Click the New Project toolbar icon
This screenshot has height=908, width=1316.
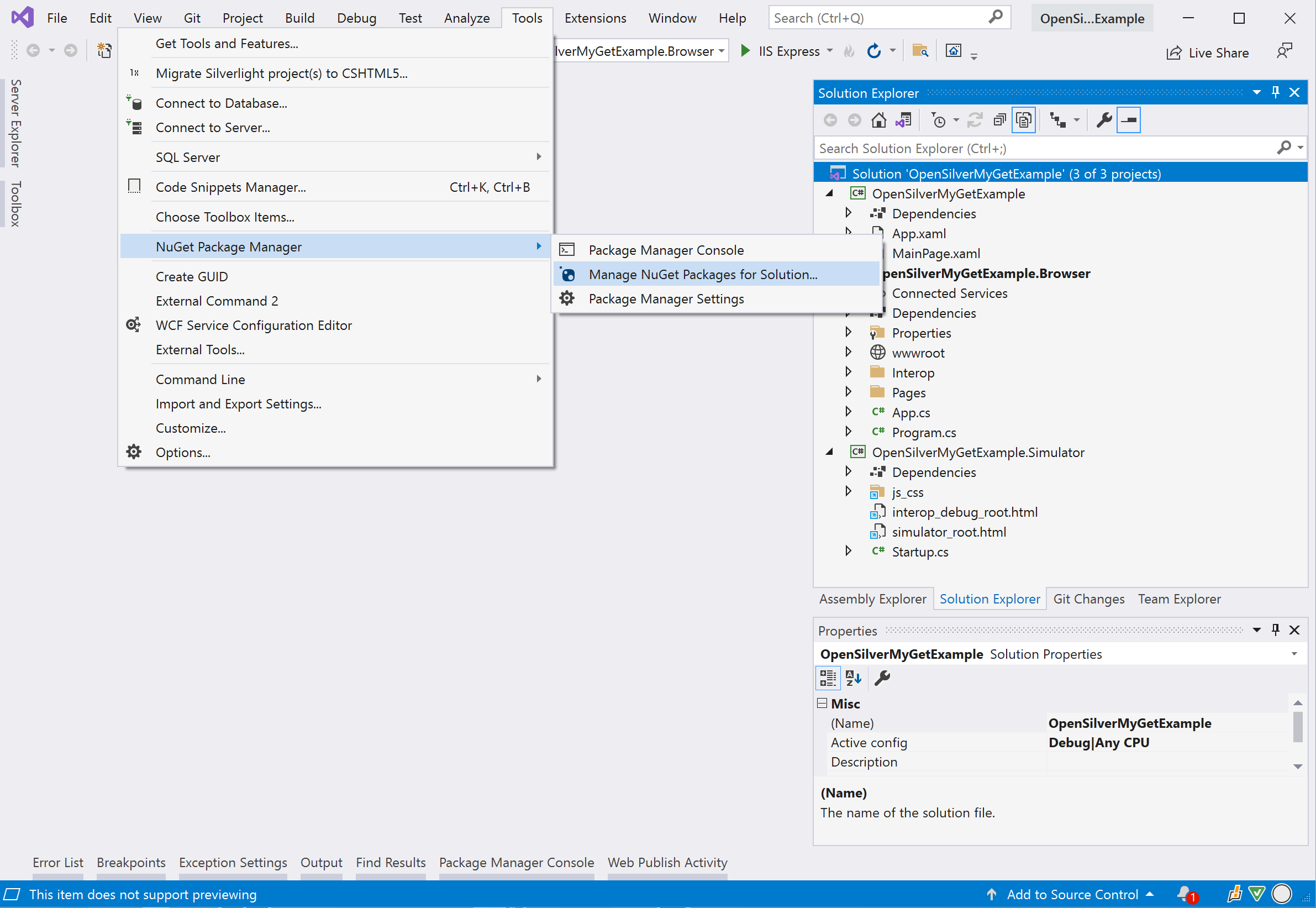(104, 51)
